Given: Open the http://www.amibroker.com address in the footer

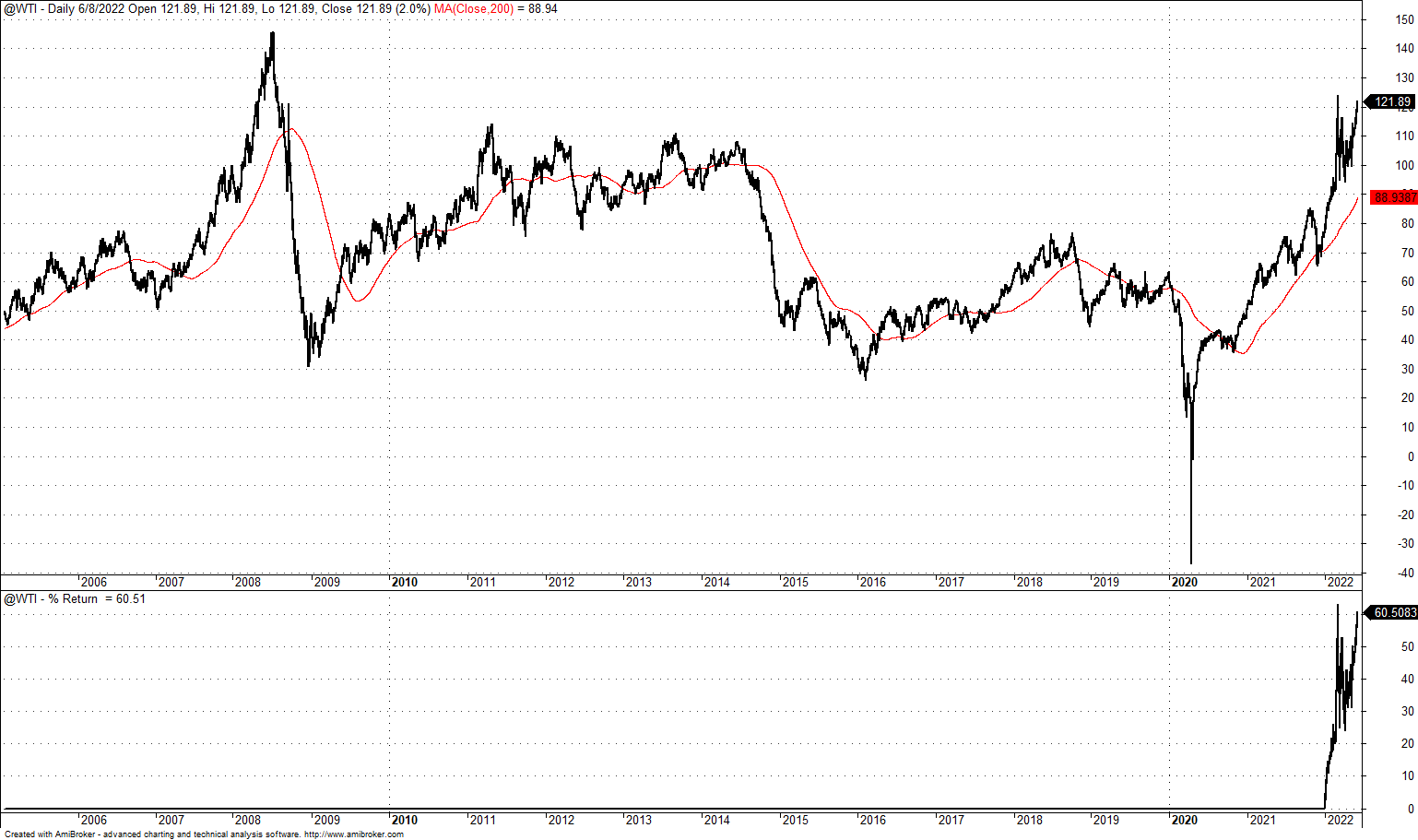Looking at the screenshot, I should click(x=354, y=834).
